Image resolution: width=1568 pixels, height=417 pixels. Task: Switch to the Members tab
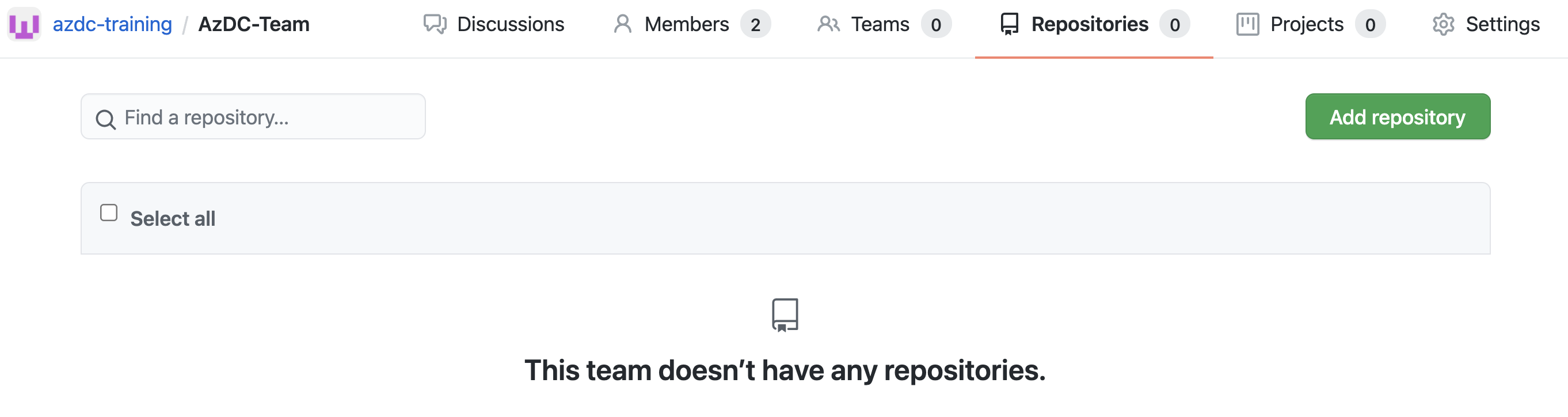pos(687,24)
